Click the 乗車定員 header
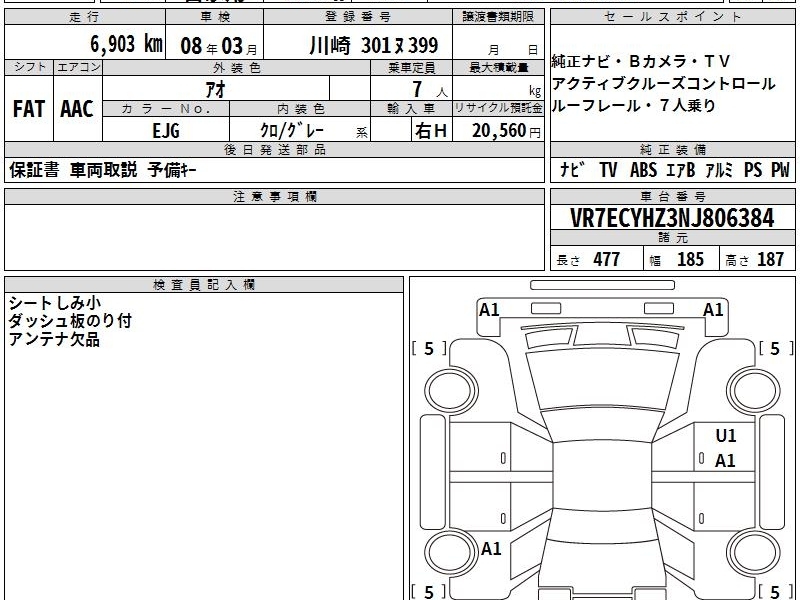This screenshot has height=600, width=800. (x=411, y=67)
